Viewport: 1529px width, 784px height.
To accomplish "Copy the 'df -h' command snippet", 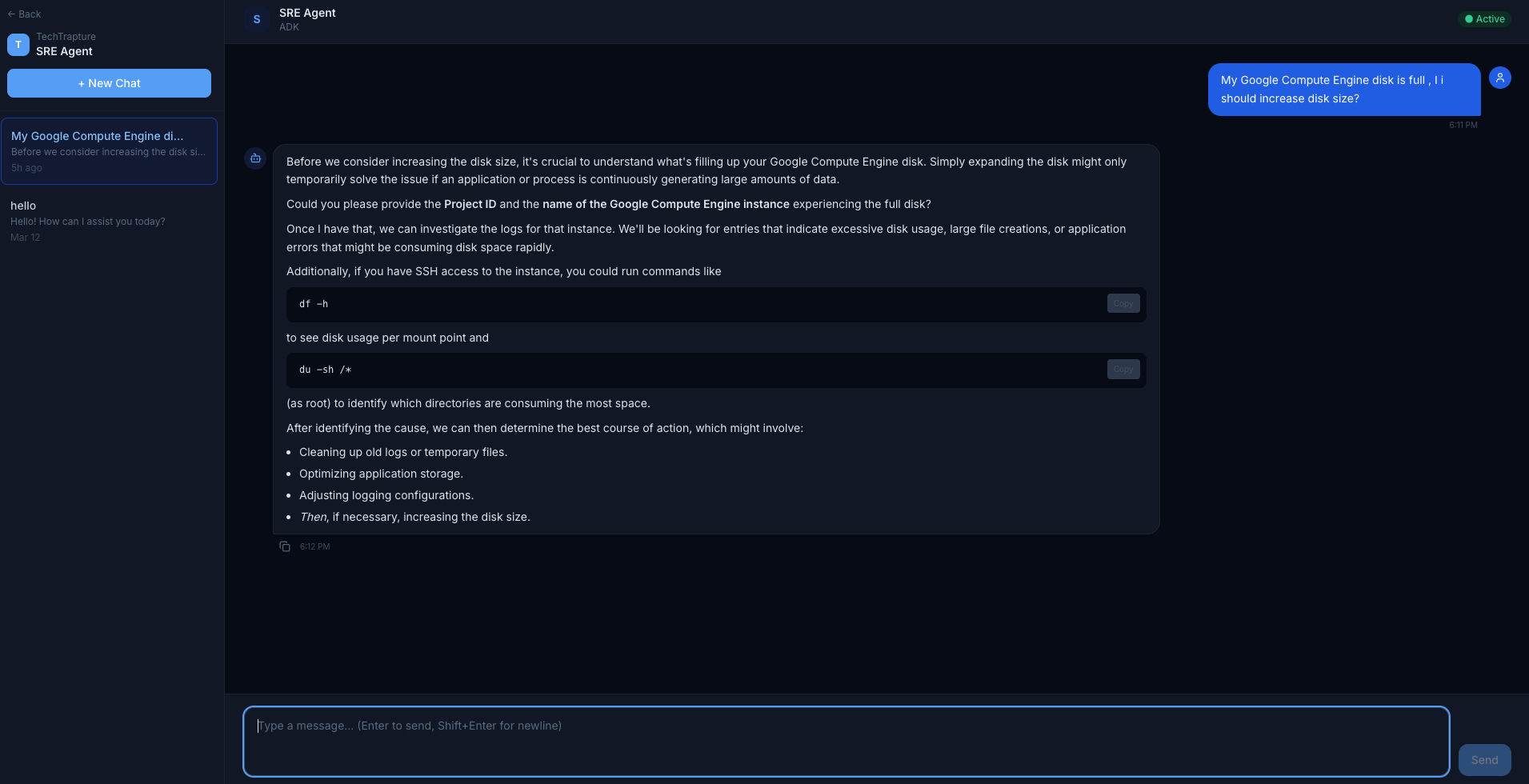I will pyautogui.click(x=1122, y=303).
